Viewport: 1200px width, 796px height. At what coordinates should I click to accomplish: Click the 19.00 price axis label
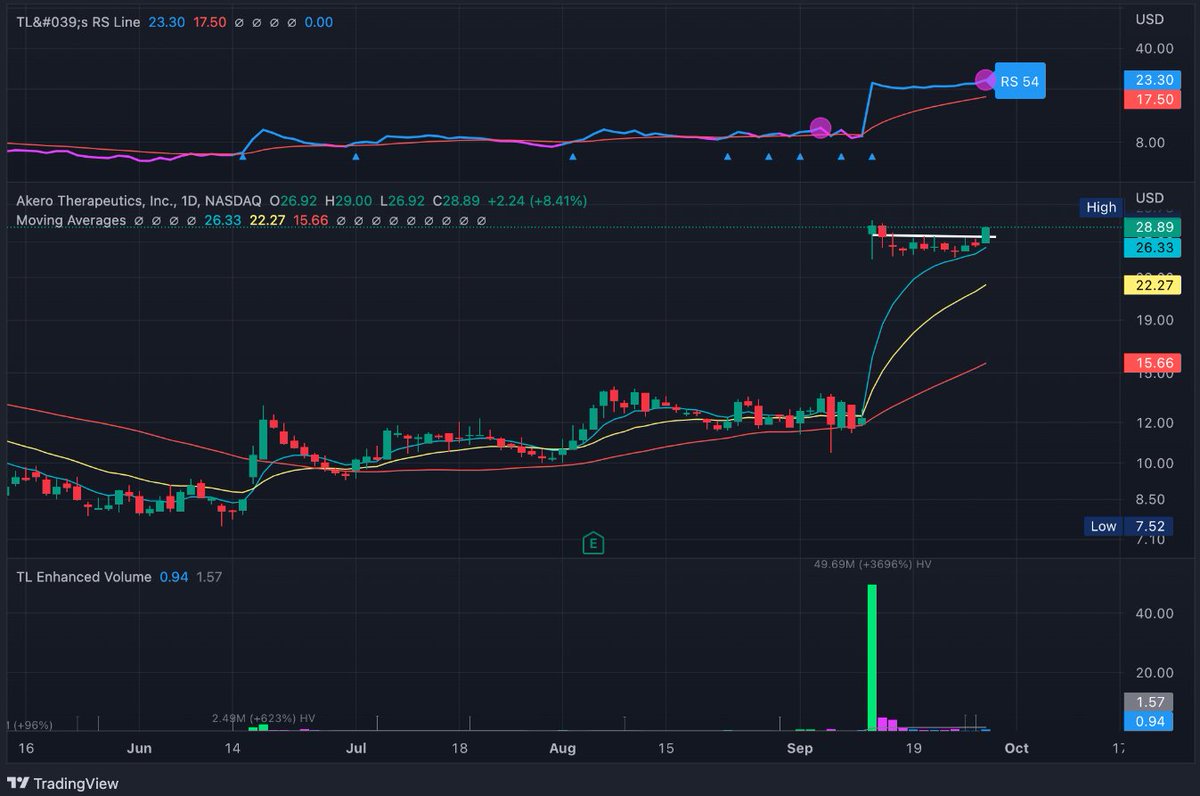click(x=1154, y=320)
